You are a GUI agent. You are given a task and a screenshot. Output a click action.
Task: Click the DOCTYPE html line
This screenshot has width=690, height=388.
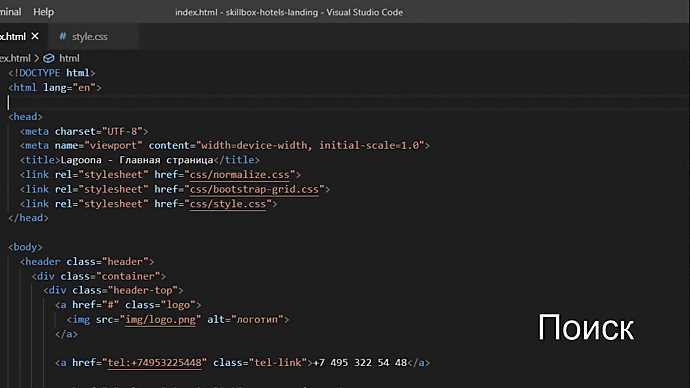point(52,73)
